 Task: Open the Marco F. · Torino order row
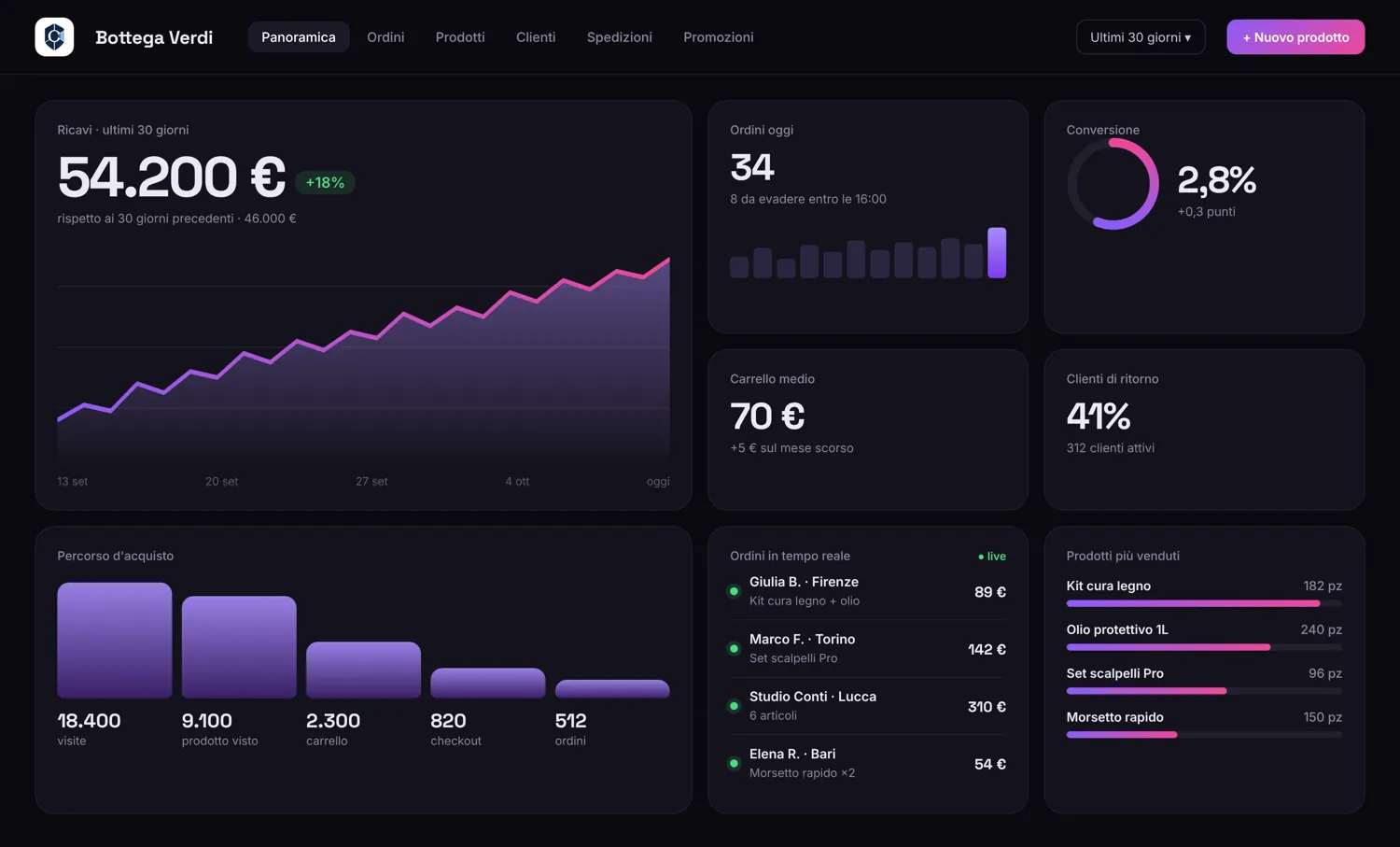[868, 648]
